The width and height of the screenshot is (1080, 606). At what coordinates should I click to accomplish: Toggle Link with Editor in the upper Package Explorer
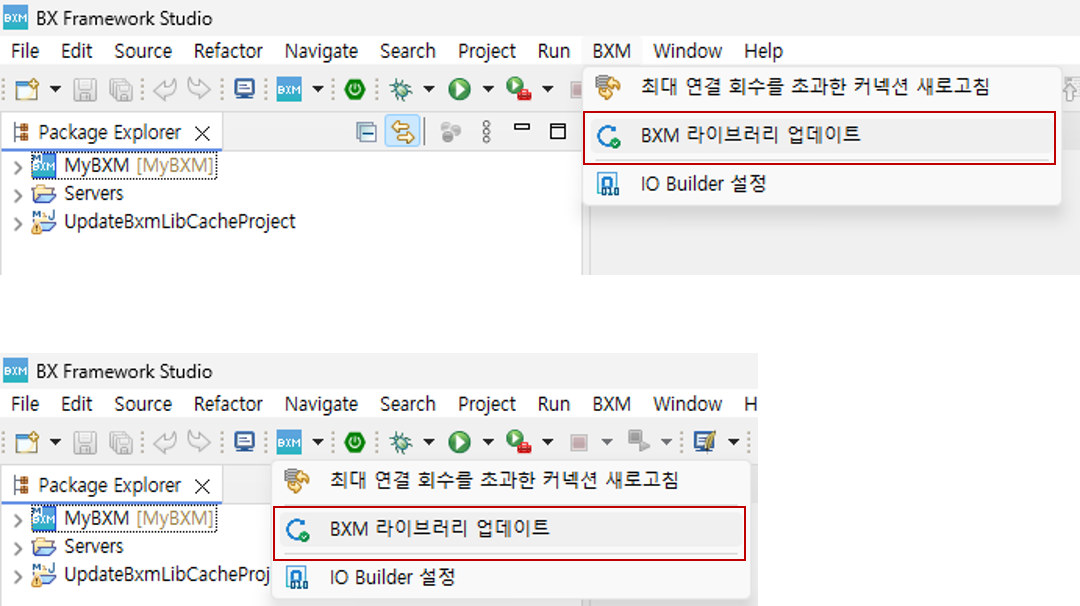coord(402,132)
